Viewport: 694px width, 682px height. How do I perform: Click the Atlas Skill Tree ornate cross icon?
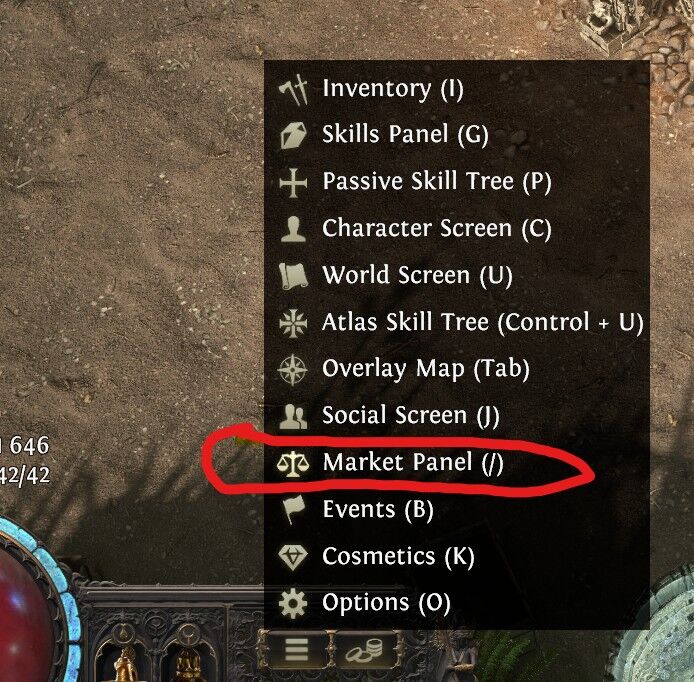pos(293,323)
